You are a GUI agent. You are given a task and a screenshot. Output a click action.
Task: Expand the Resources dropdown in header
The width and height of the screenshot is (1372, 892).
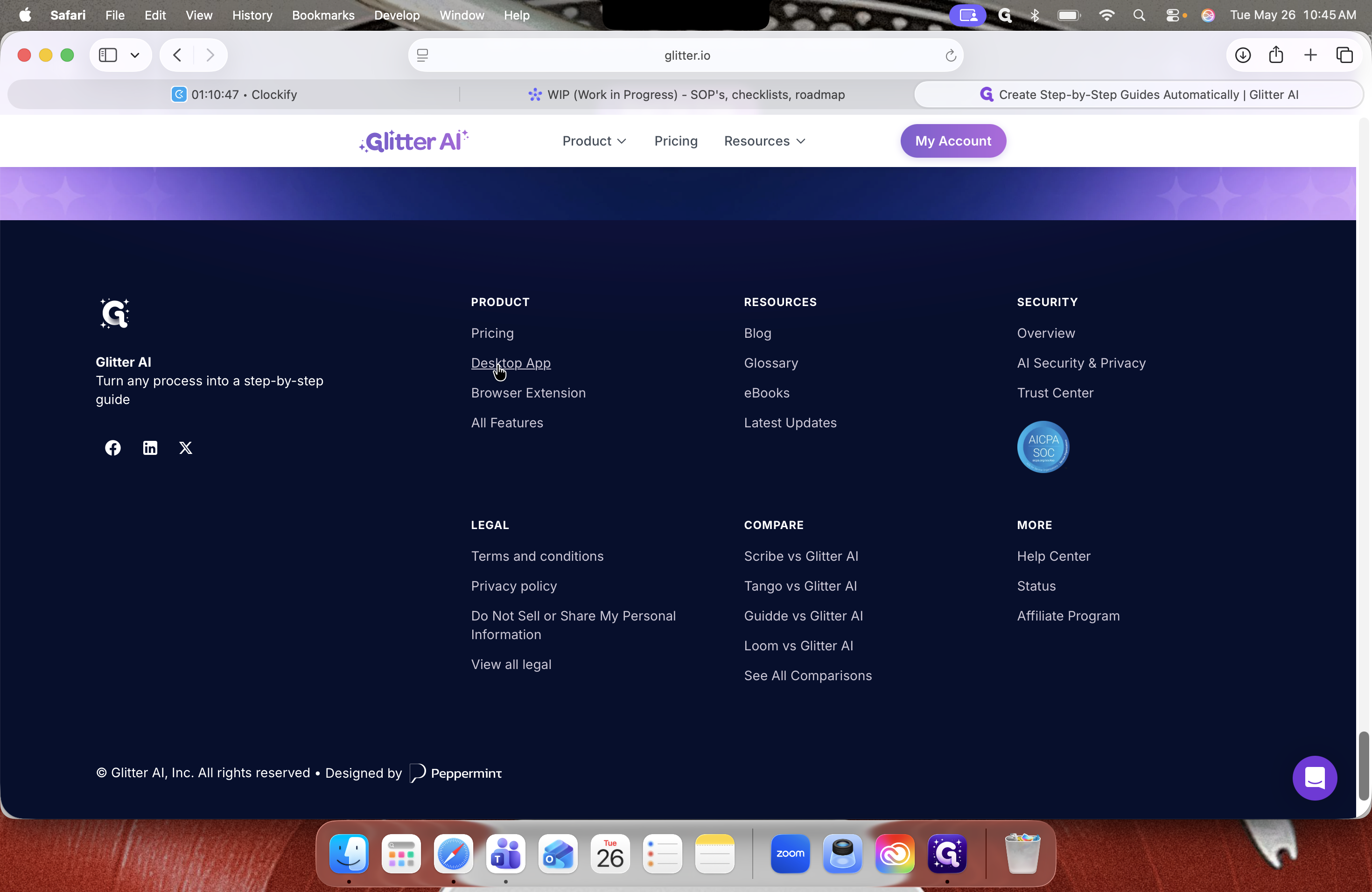pos(764,141)
